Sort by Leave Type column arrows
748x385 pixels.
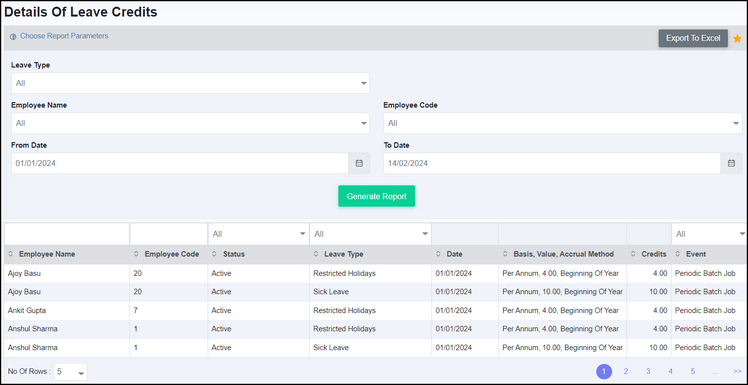click(x=316, y=254)
